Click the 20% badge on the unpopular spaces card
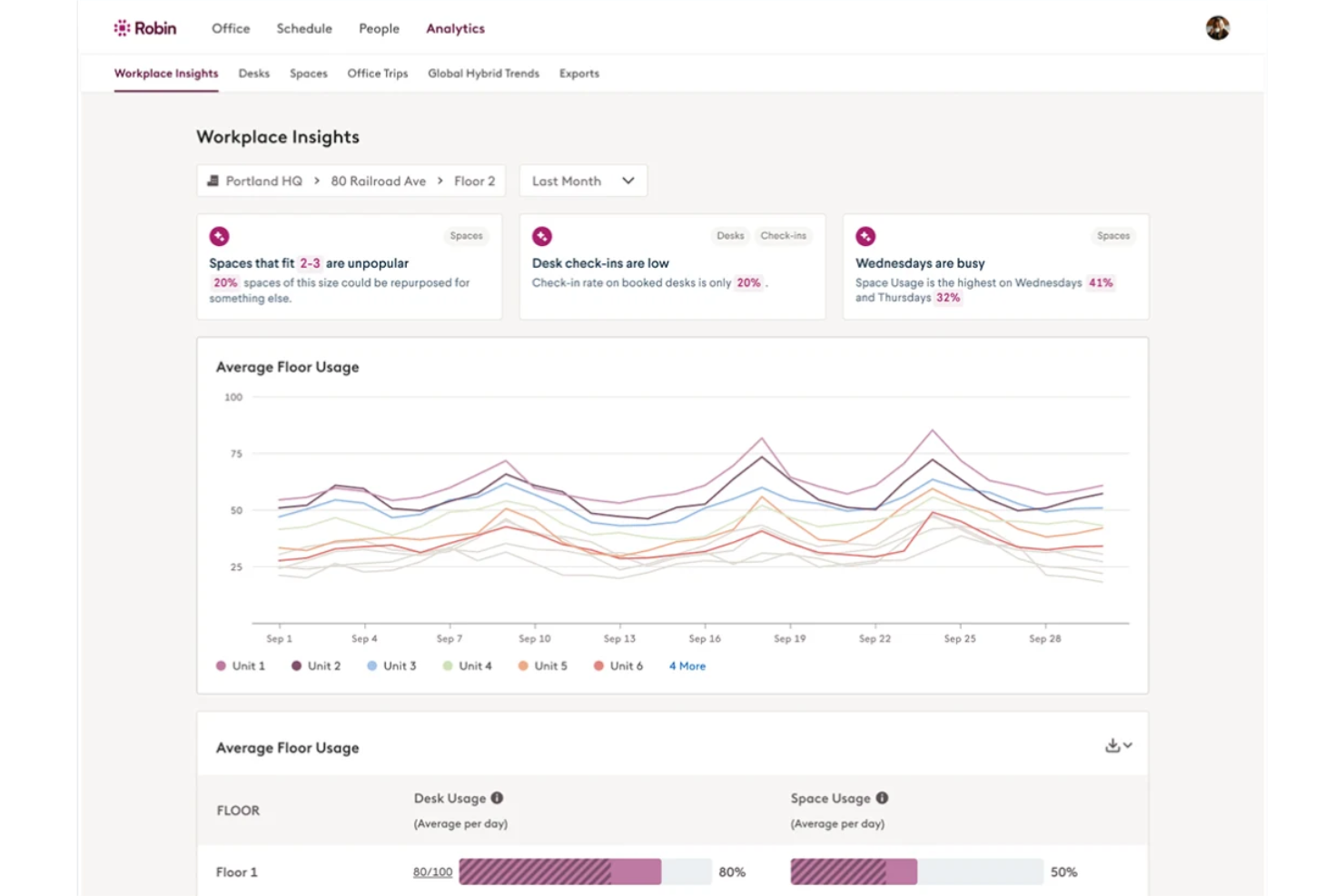 [x=225, y=282]
